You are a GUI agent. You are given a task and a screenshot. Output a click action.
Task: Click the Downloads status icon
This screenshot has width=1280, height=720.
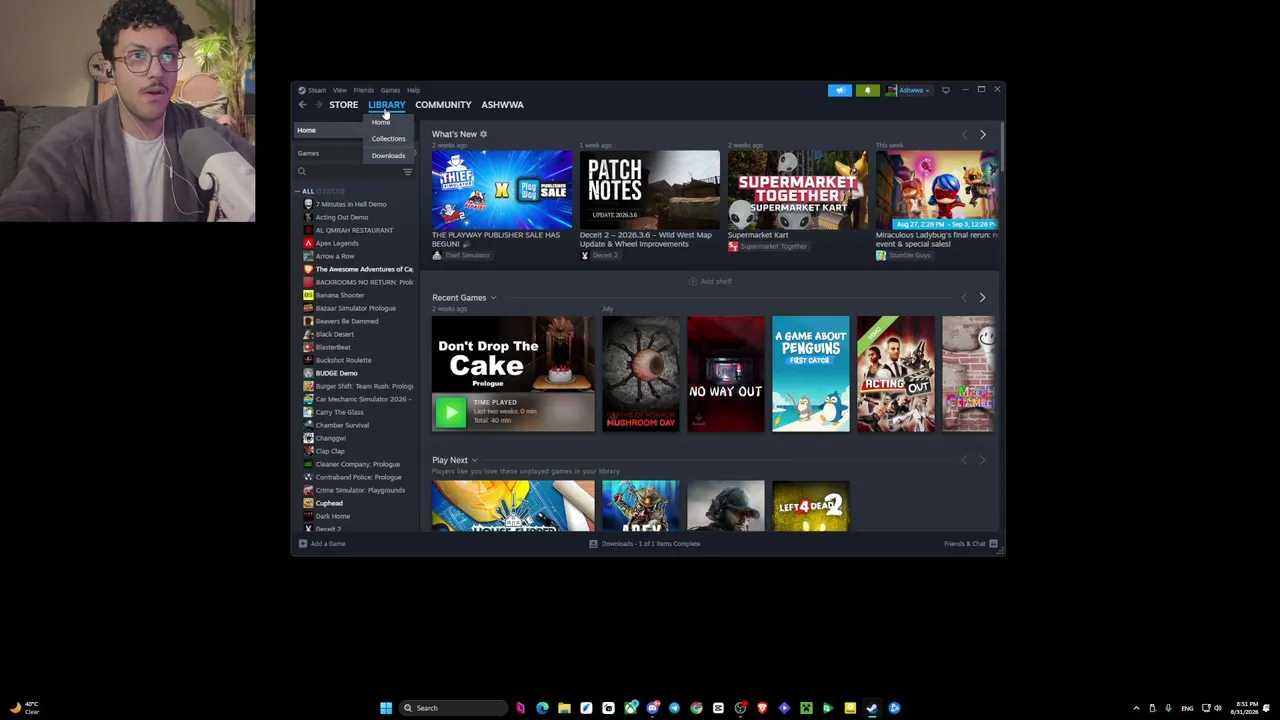(x=593, y=544)
